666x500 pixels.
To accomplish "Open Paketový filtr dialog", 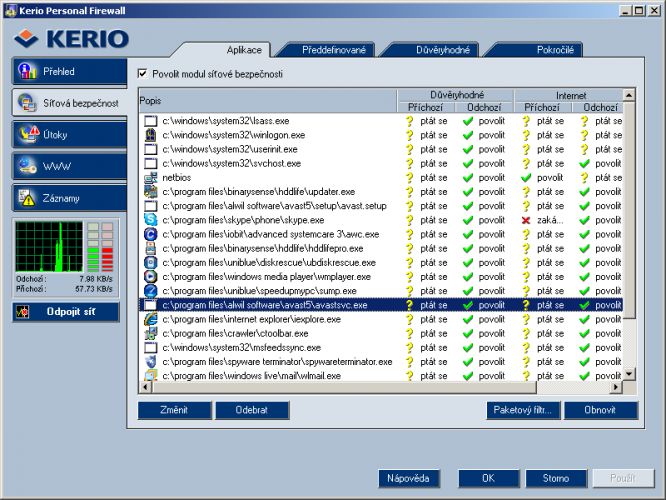I will (522, 410).
